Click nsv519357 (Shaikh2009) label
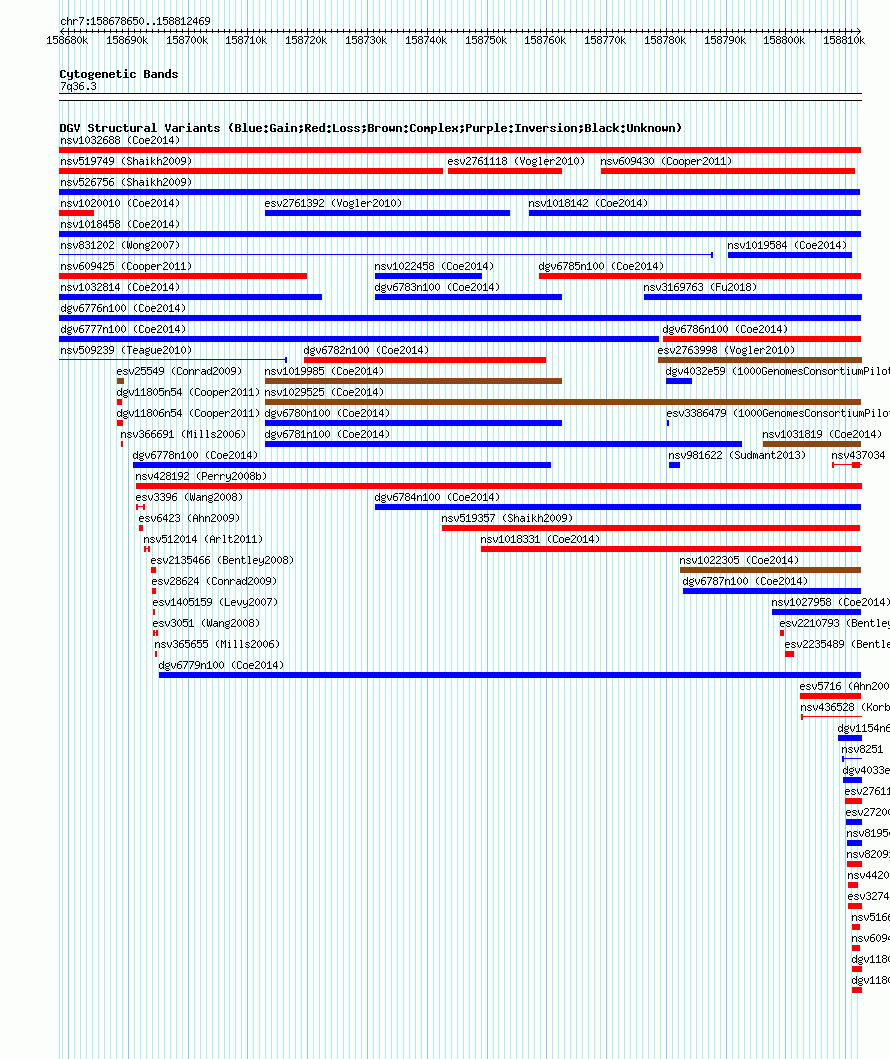Screen dimensions: 890x1059 507,517
